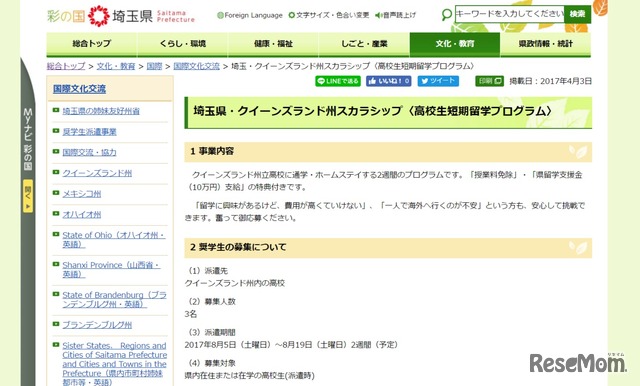The width and height of the screenshot is (640, 386).
Task: Open State of Ohio English link
Action: tap(114, 240)
